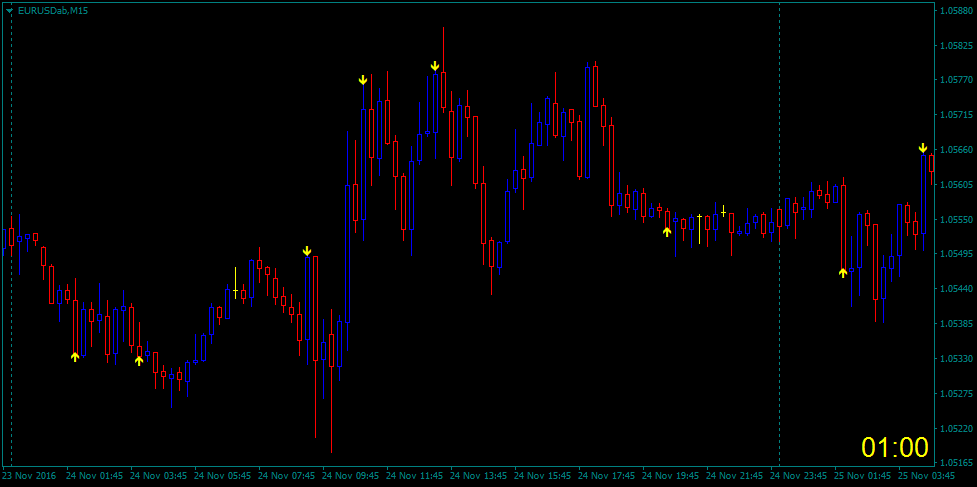
Task: Click the 1.05770 price label
Action: (956, 80)
